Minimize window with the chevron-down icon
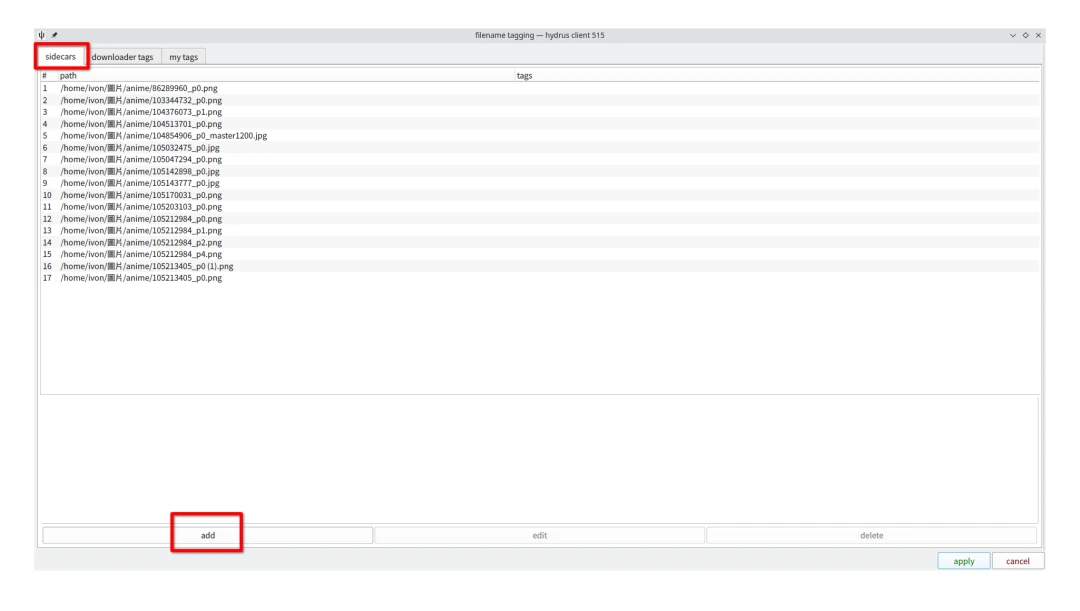The height and width of the screenshot is (611, 1080). (1012, 35)
